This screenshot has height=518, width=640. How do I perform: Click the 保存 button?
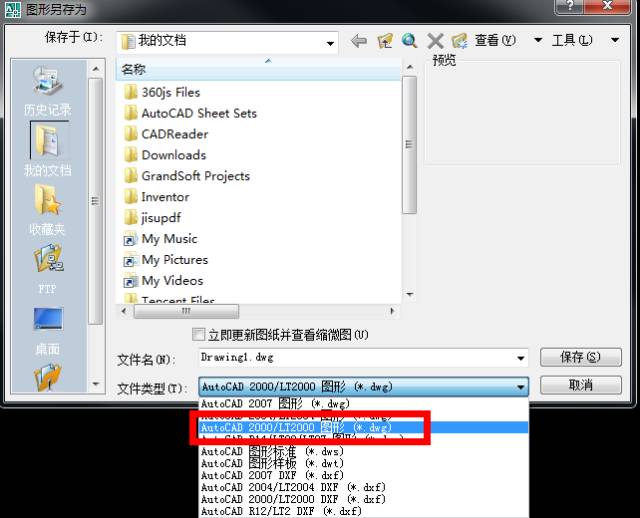tap(580, 358)
